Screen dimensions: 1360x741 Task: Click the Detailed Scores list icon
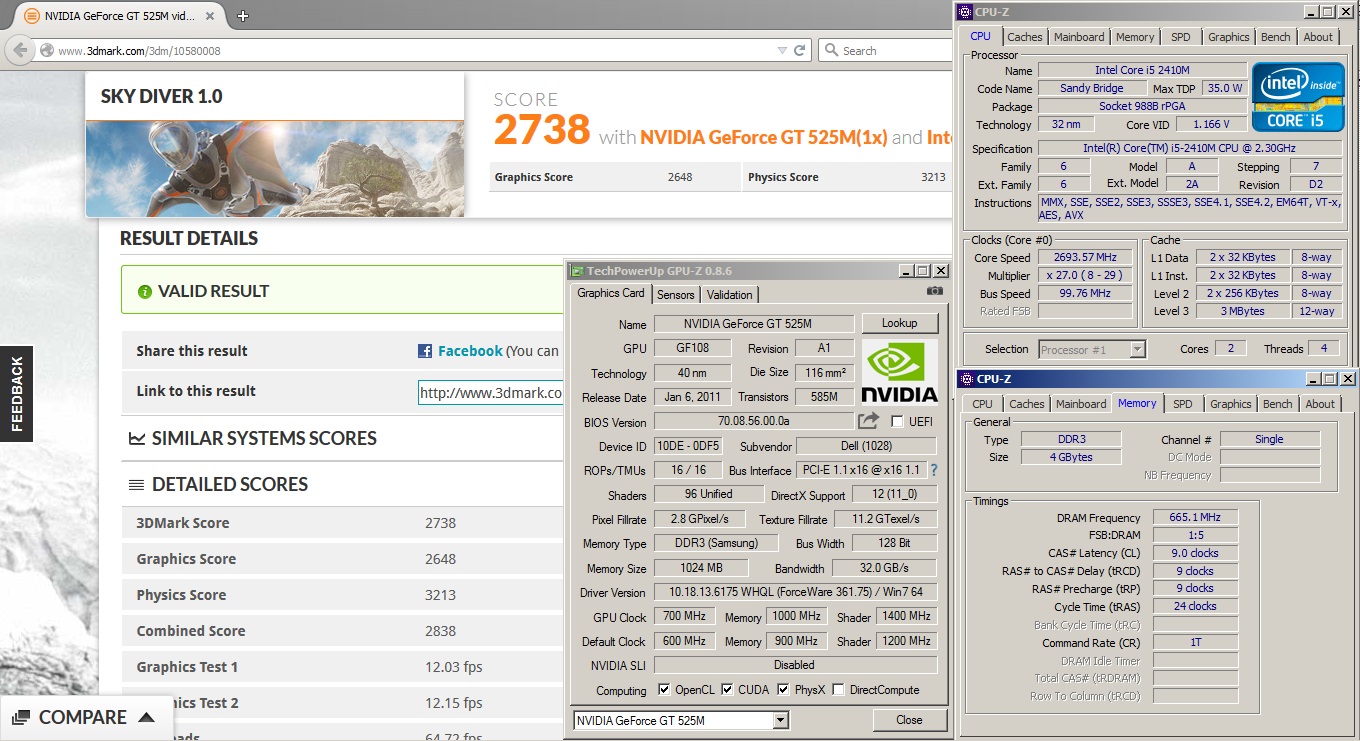(x=136, y=485)
